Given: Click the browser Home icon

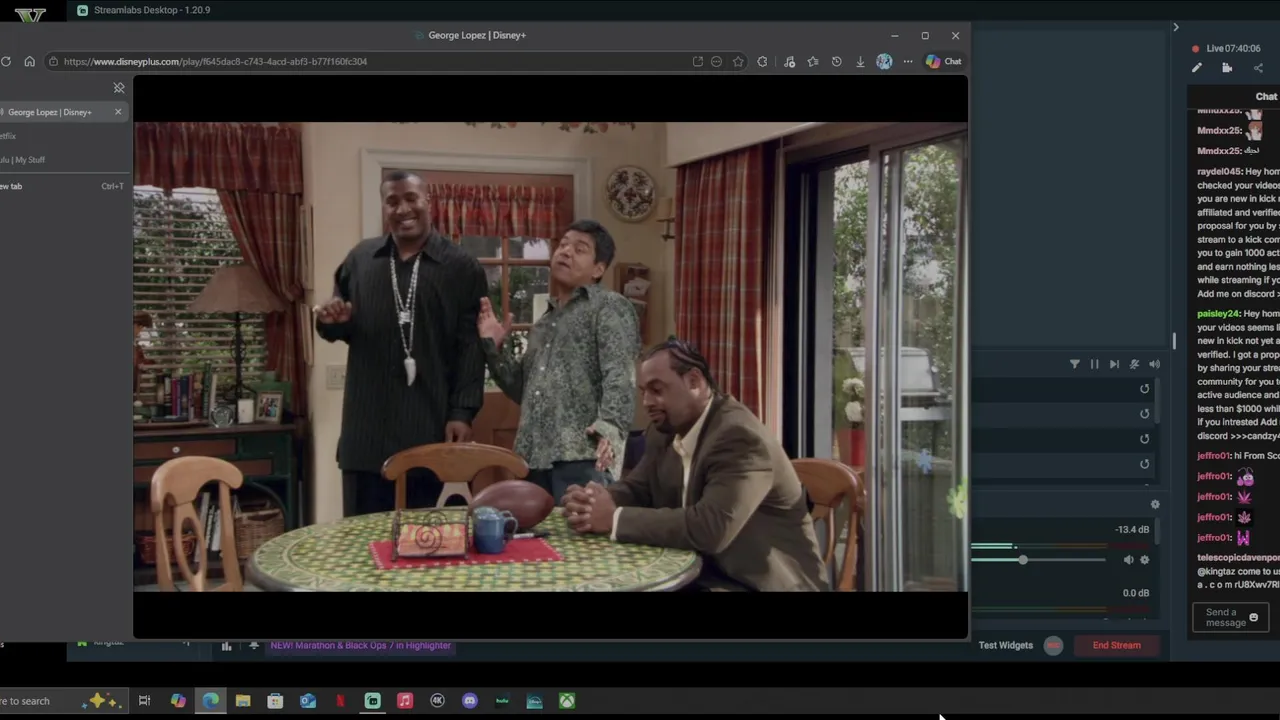Looking at the screenshot, I should (29, 61).
